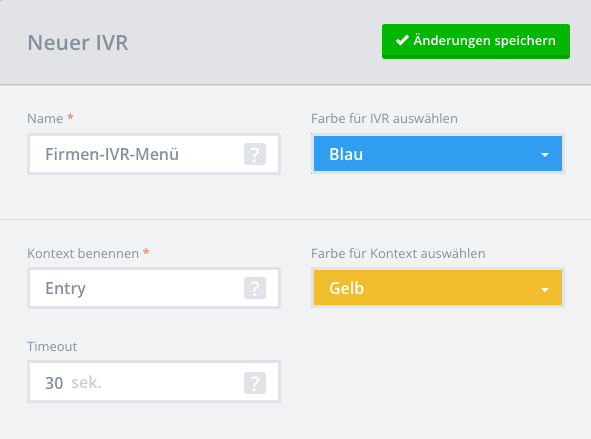Open the Gelb context color selector
This screenshot has height=439, width=591.
pyautogui.click(x=438, y=288)
